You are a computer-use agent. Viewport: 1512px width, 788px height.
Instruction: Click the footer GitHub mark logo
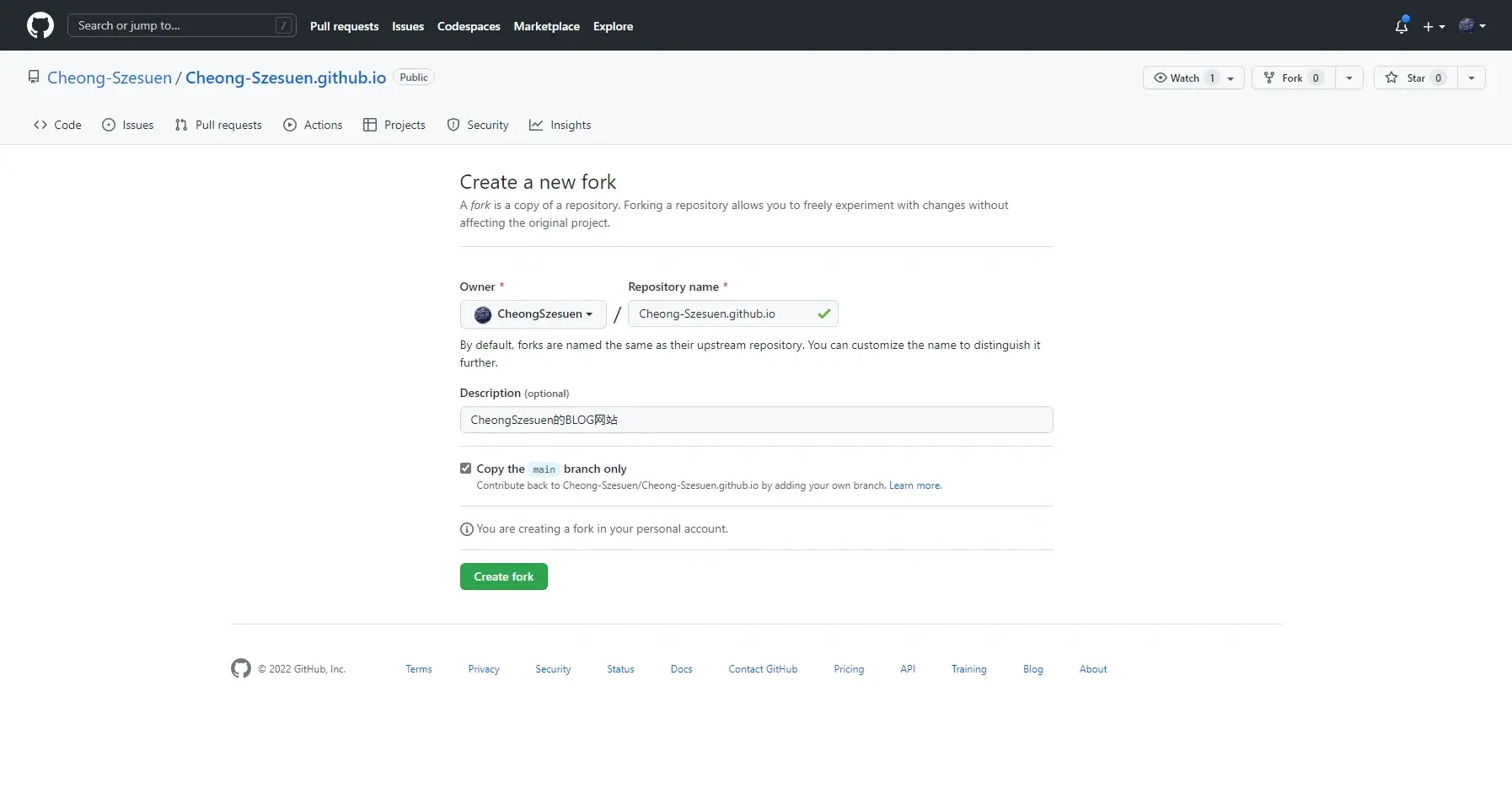pyautogui.click(x=240, y=668)
